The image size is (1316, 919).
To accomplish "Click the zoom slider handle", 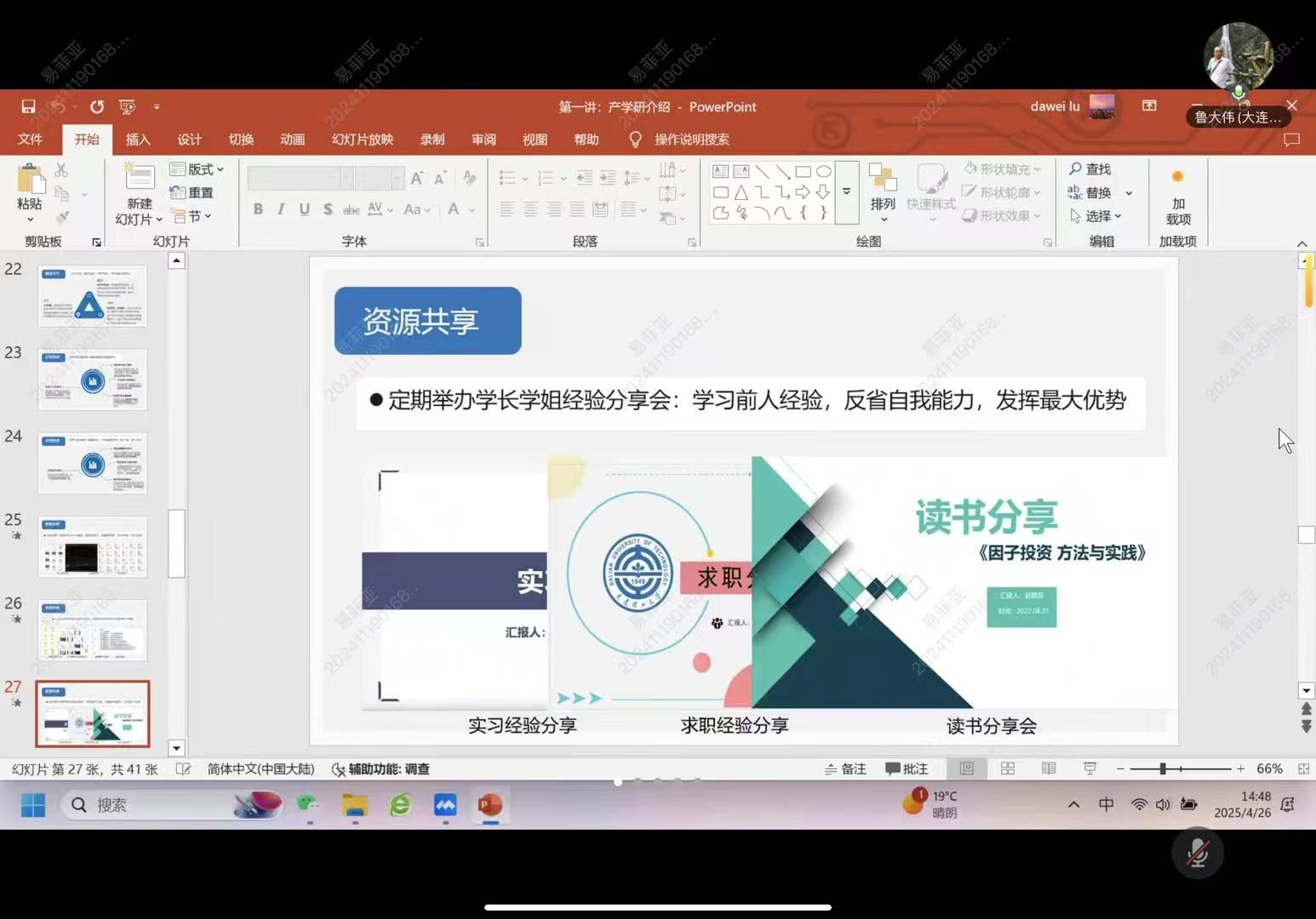I will [1163, 768].
